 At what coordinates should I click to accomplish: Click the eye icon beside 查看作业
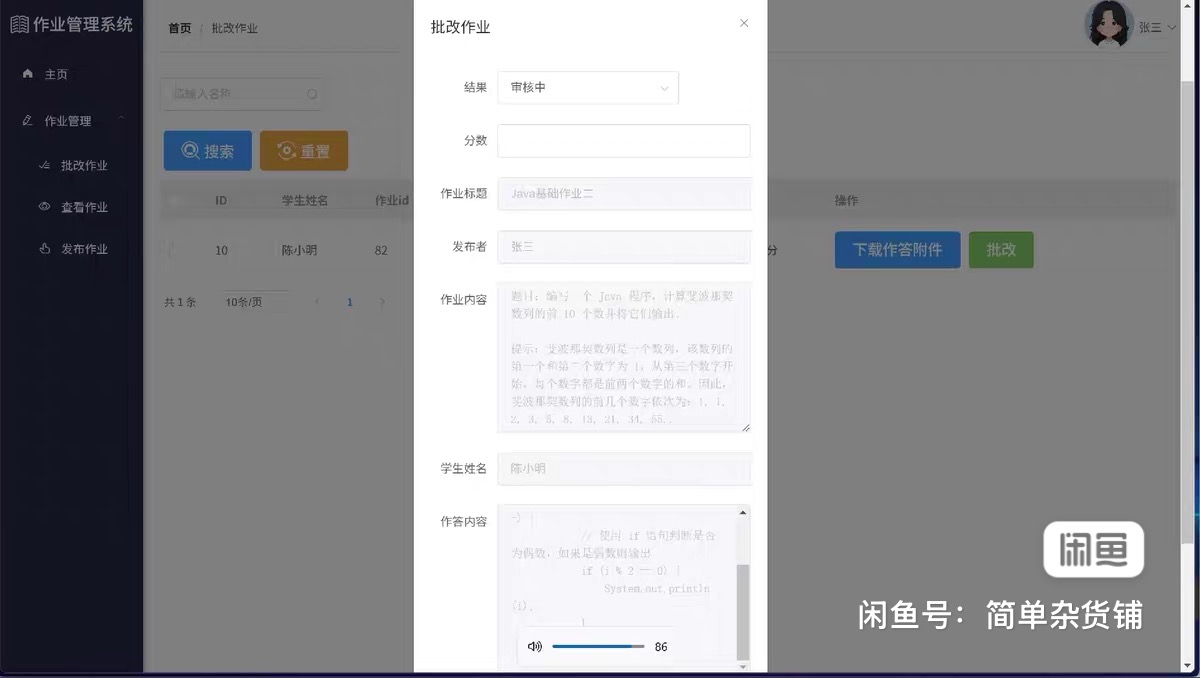tap(44, 207)
